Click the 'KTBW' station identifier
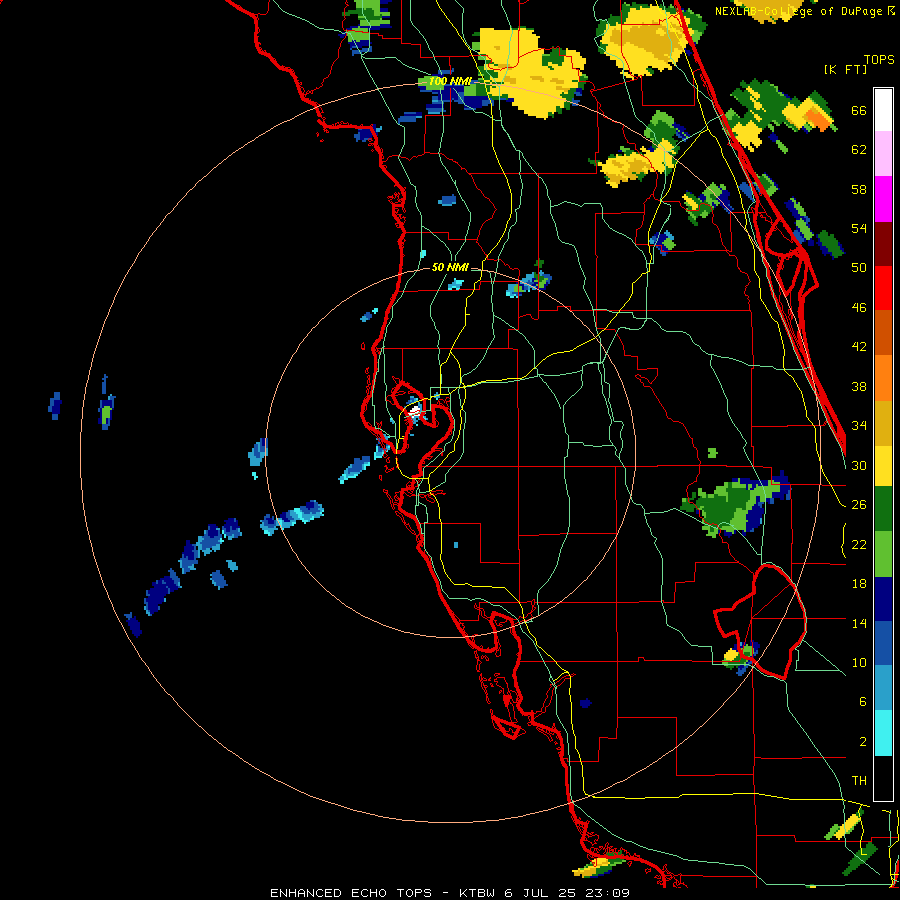 tap(477, 893)
